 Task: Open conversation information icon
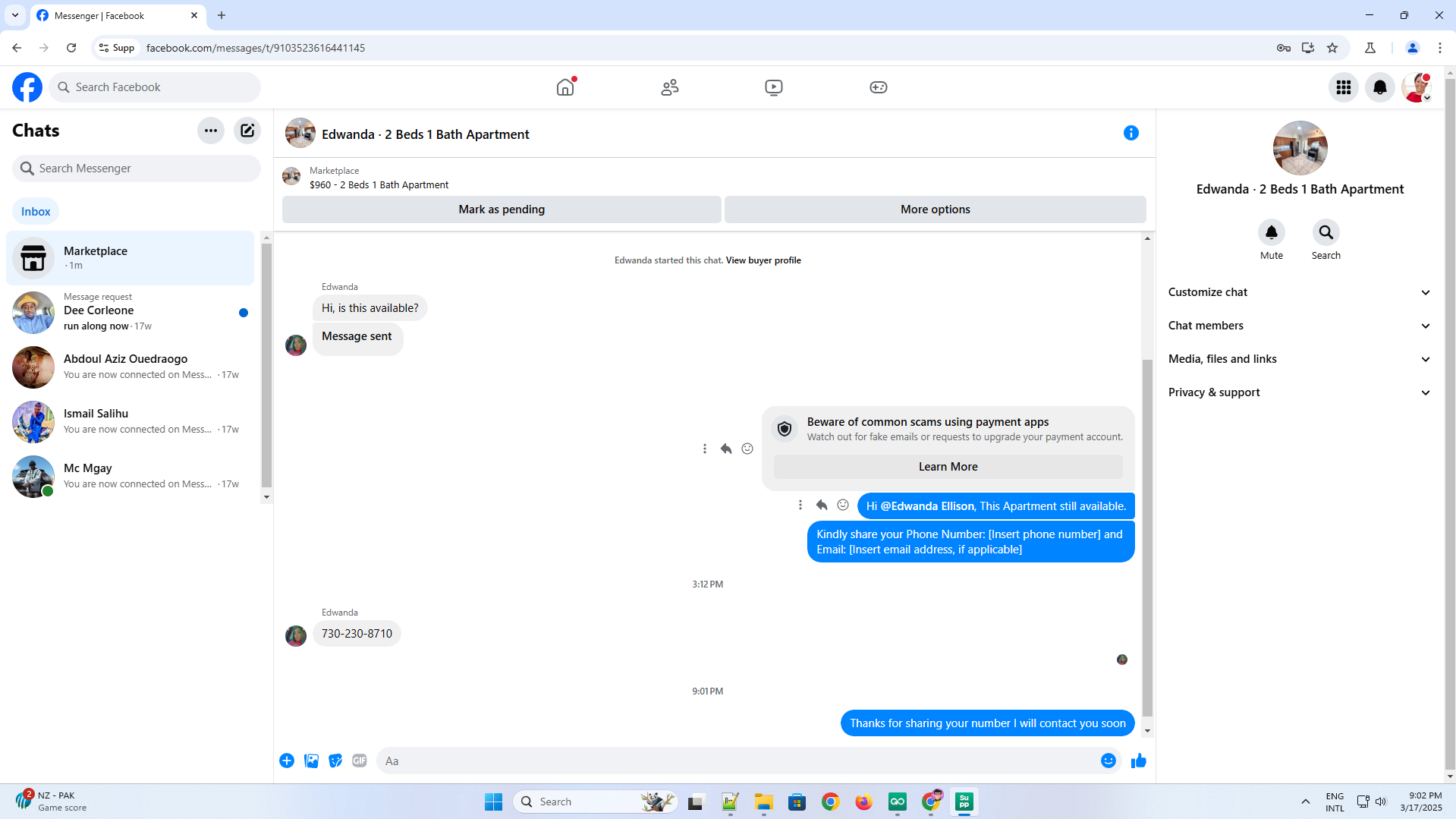point(1131,133)
